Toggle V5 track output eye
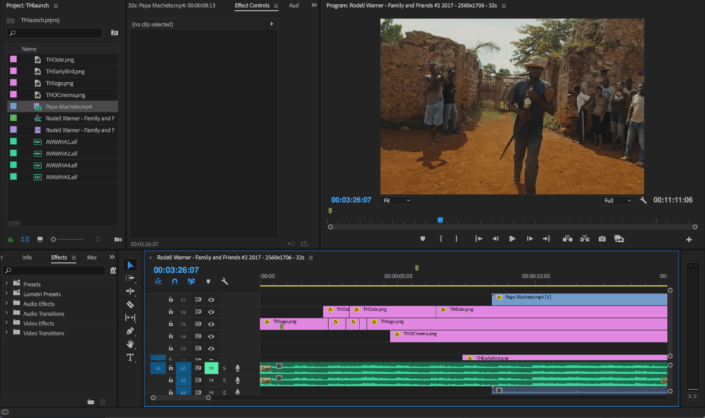 click(211, 324)
